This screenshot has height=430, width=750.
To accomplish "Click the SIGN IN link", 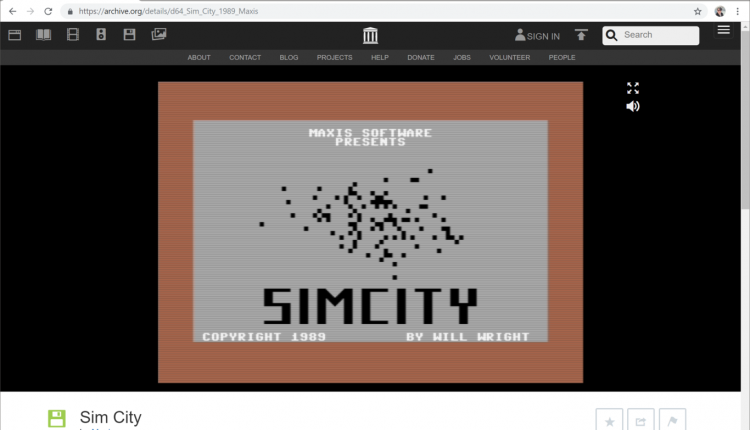I will click(538, 36).
